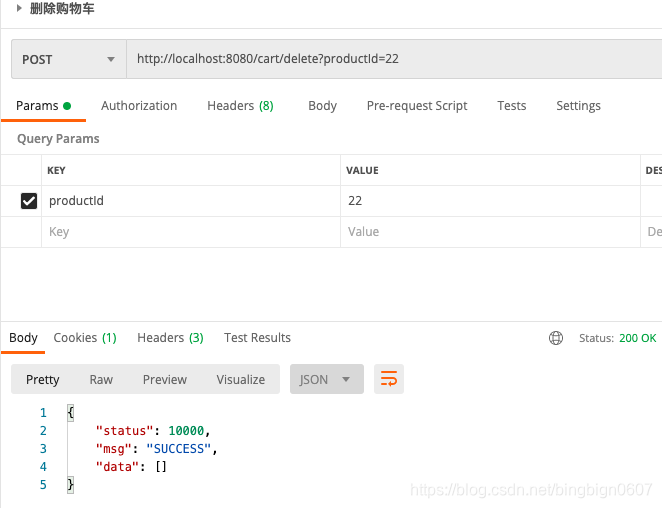Select the response Body tab
Screen dimensions: 662x508
(23, 338)
